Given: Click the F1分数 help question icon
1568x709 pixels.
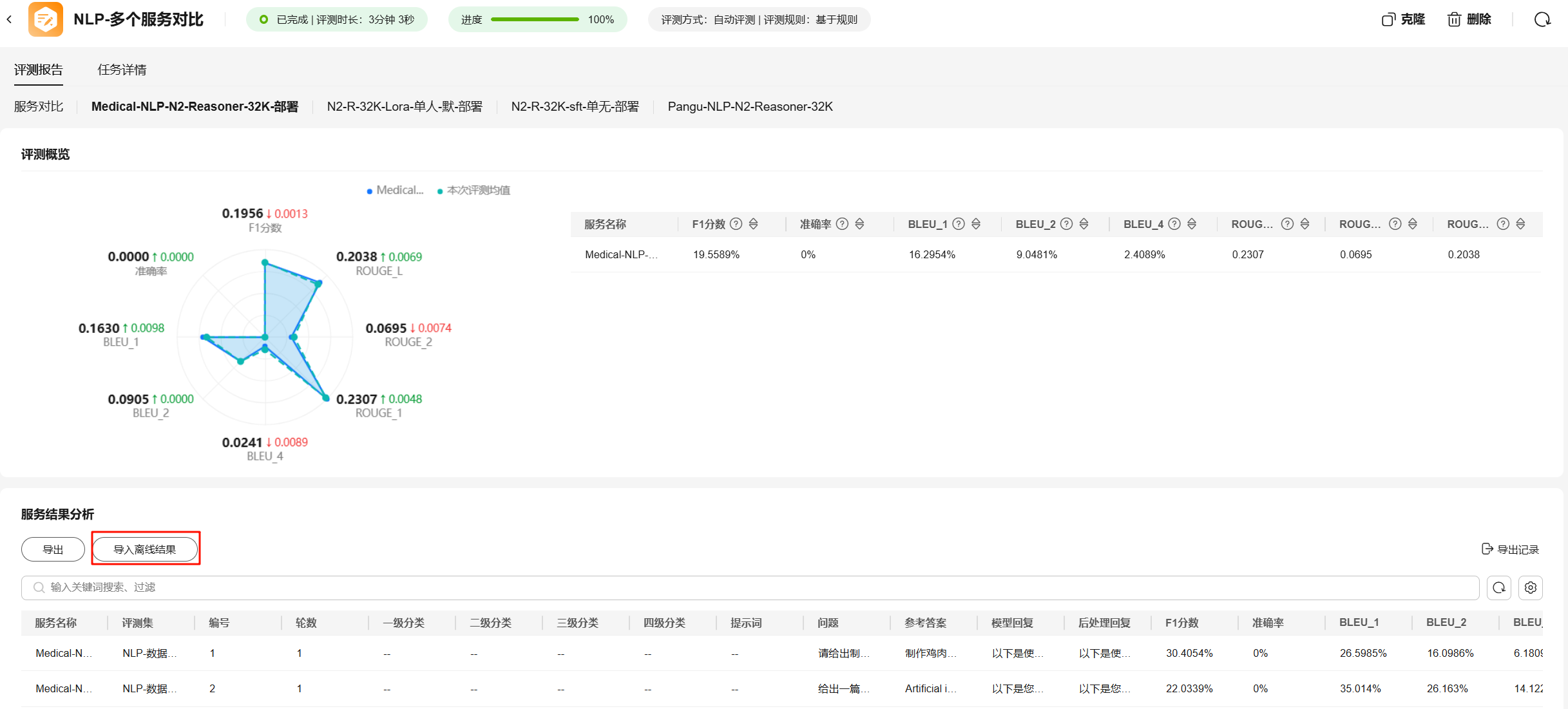Looking at the screenshot, I should pos(736,224).
